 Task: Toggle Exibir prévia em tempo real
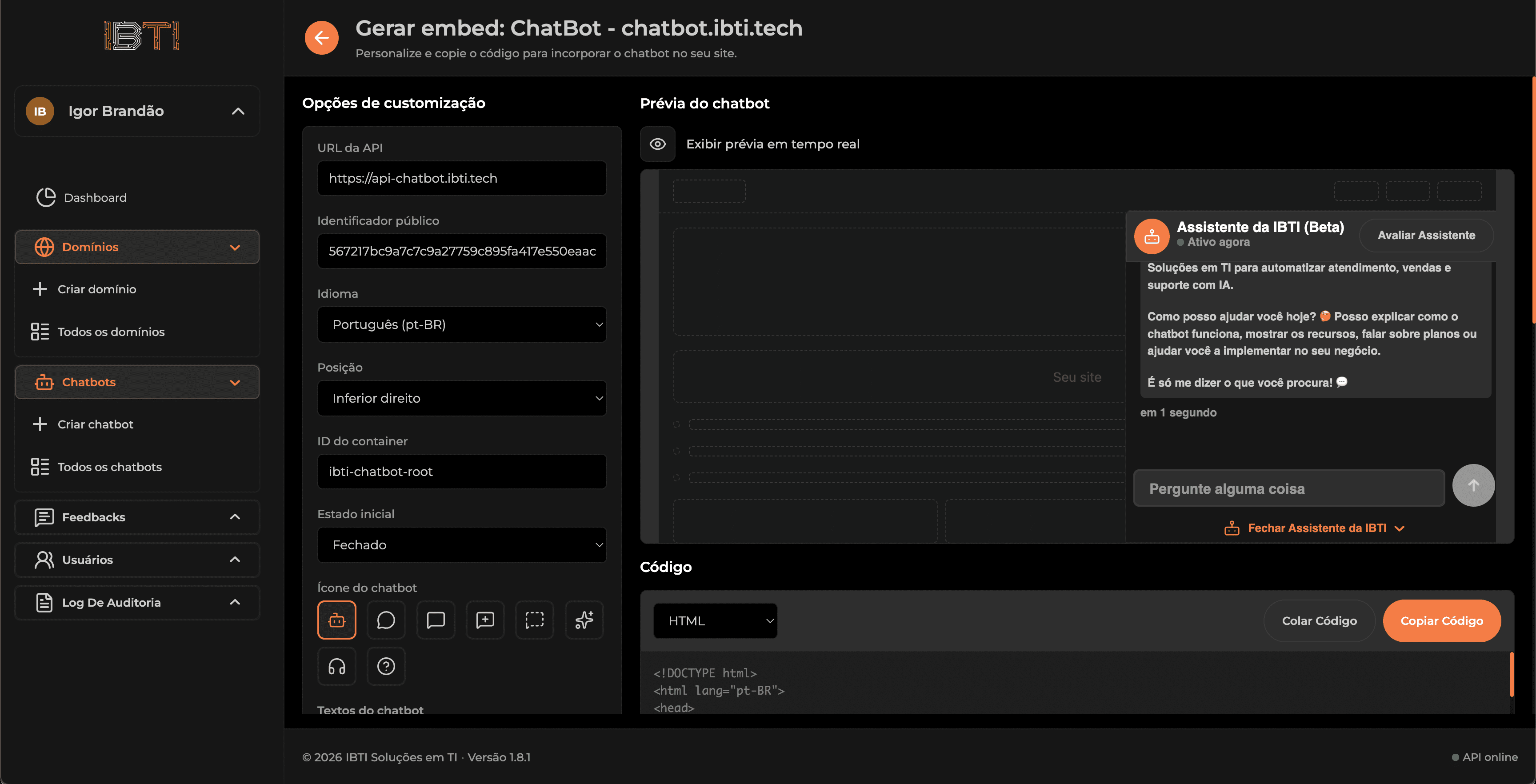pos(658,144)
